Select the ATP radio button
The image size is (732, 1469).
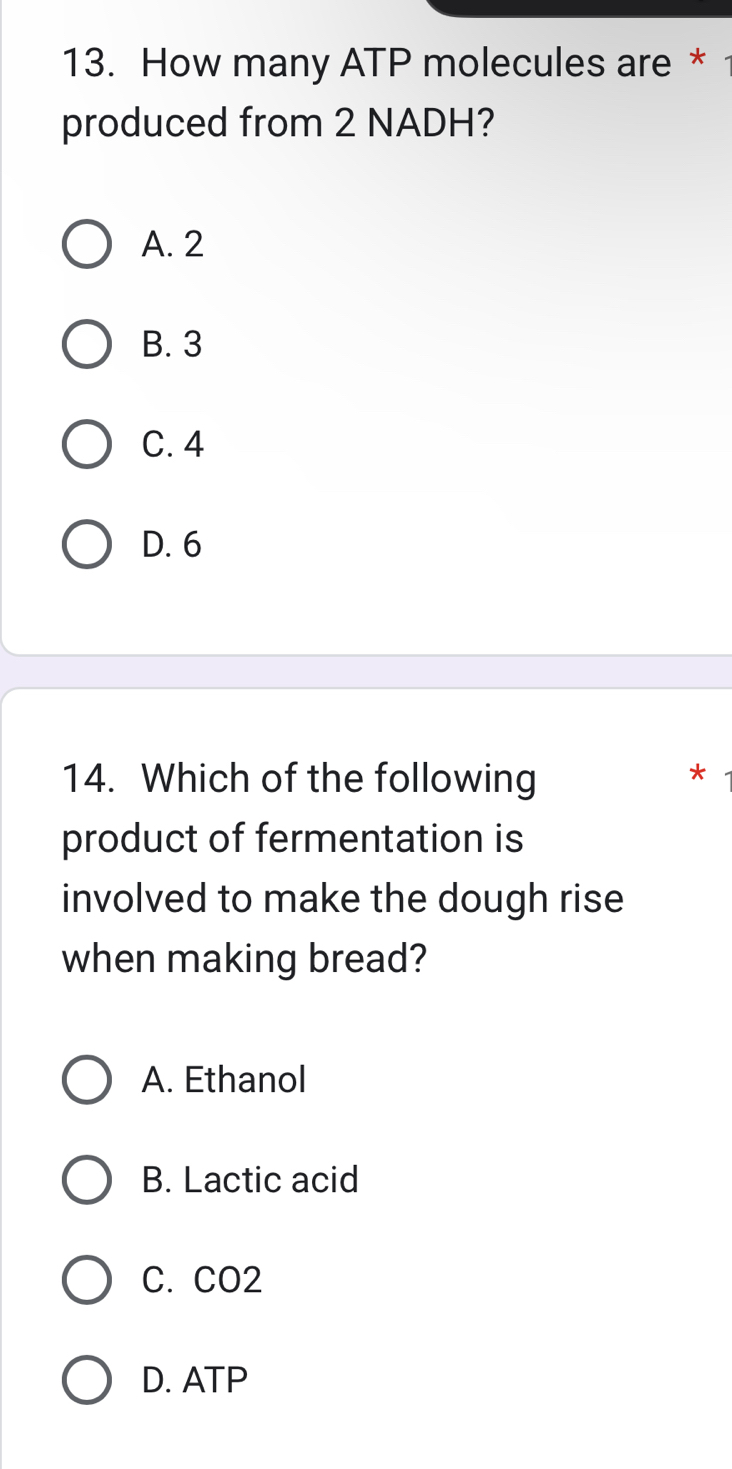pyautogui.click(x=86, y=1380)
